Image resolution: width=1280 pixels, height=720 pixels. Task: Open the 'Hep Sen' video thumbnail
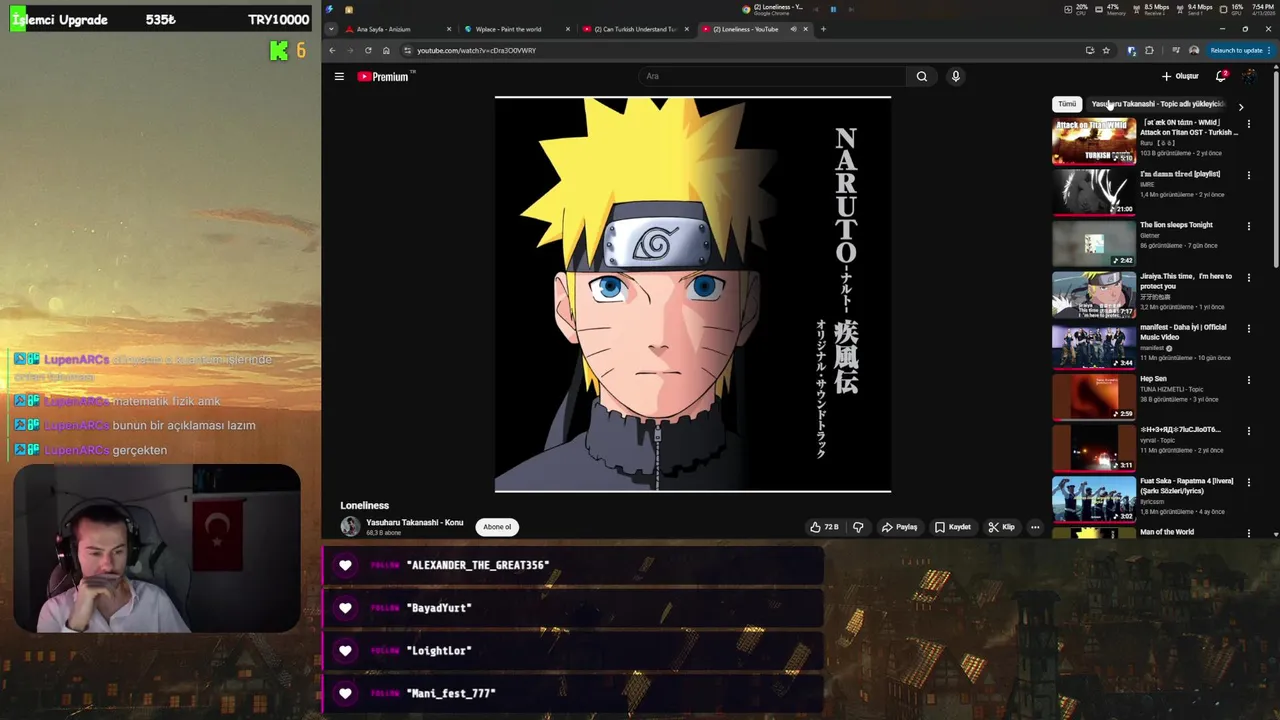coord(1094,397)
